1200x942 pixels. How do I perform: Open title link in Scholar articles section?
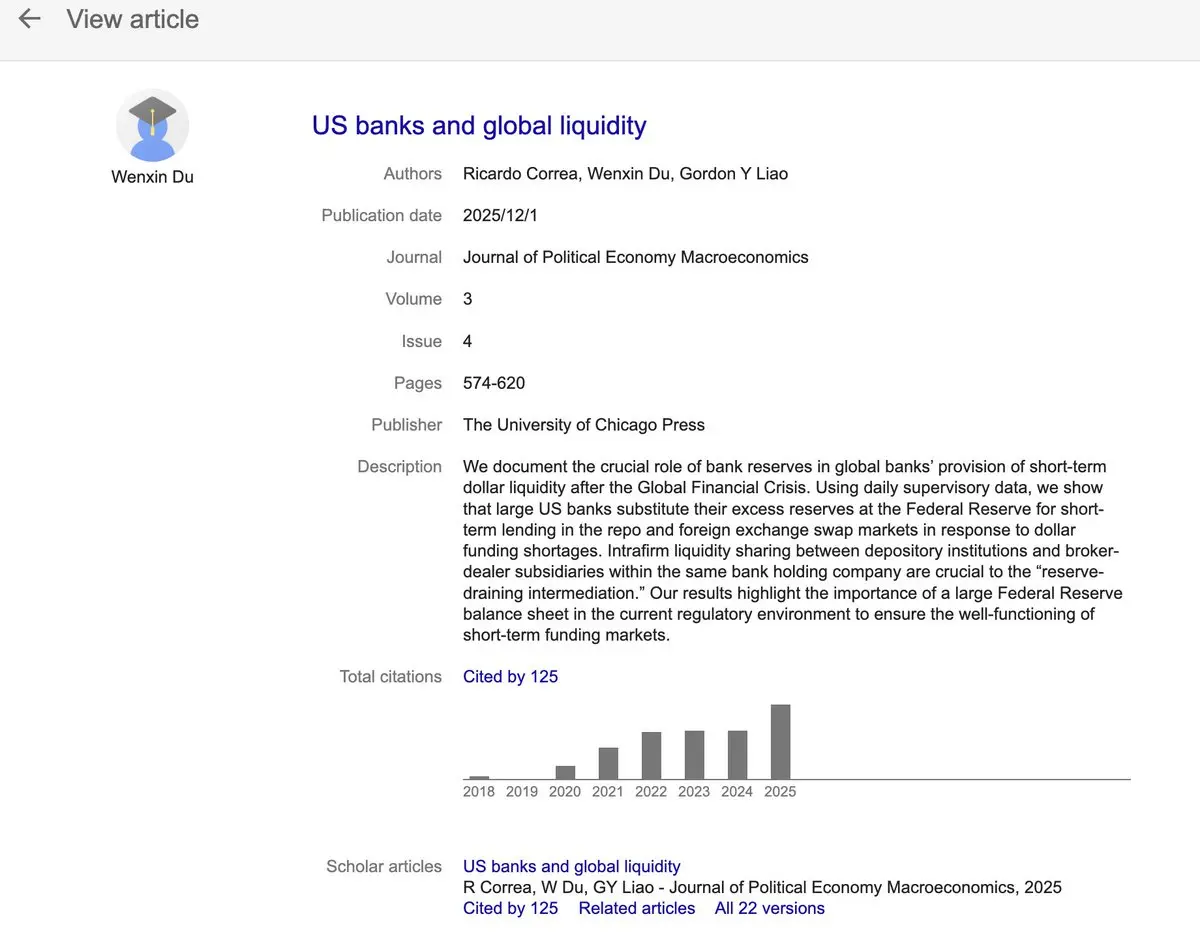pos(571,867)
